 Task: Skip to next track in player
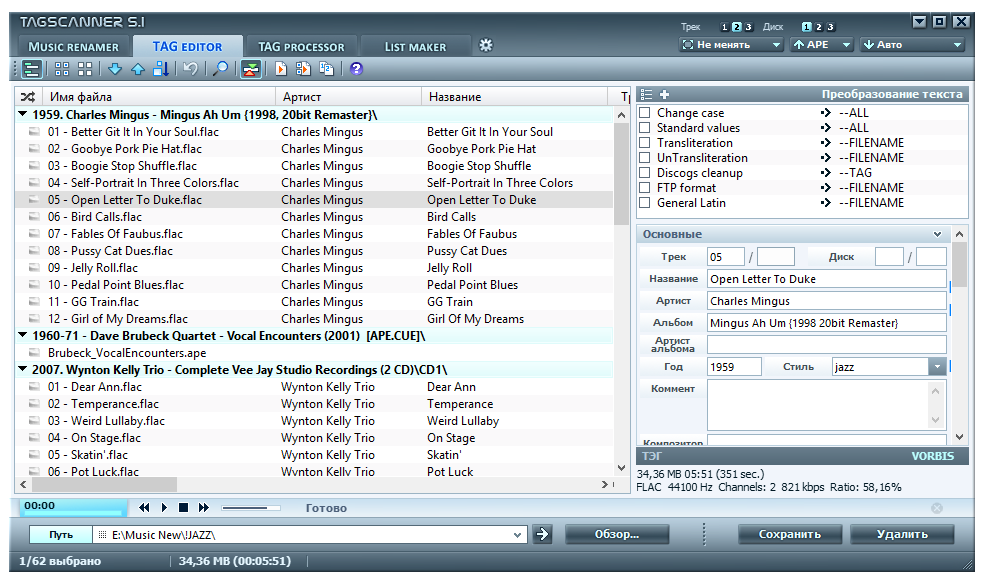coord(204,508)
